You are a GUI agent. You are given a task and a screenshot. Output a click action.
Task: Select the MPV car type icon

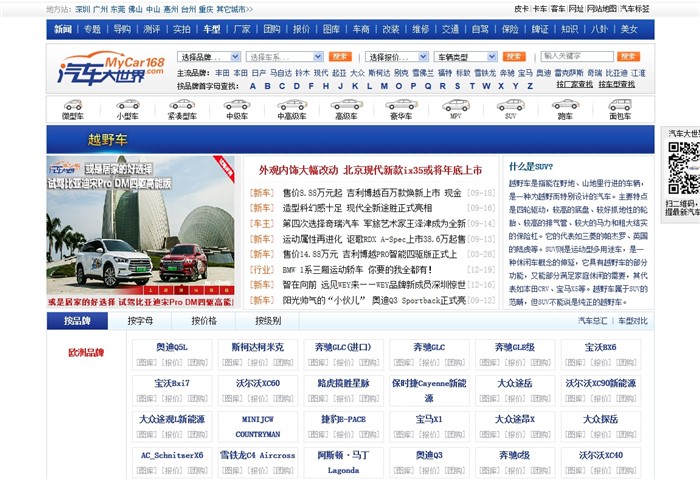(456, 110)
